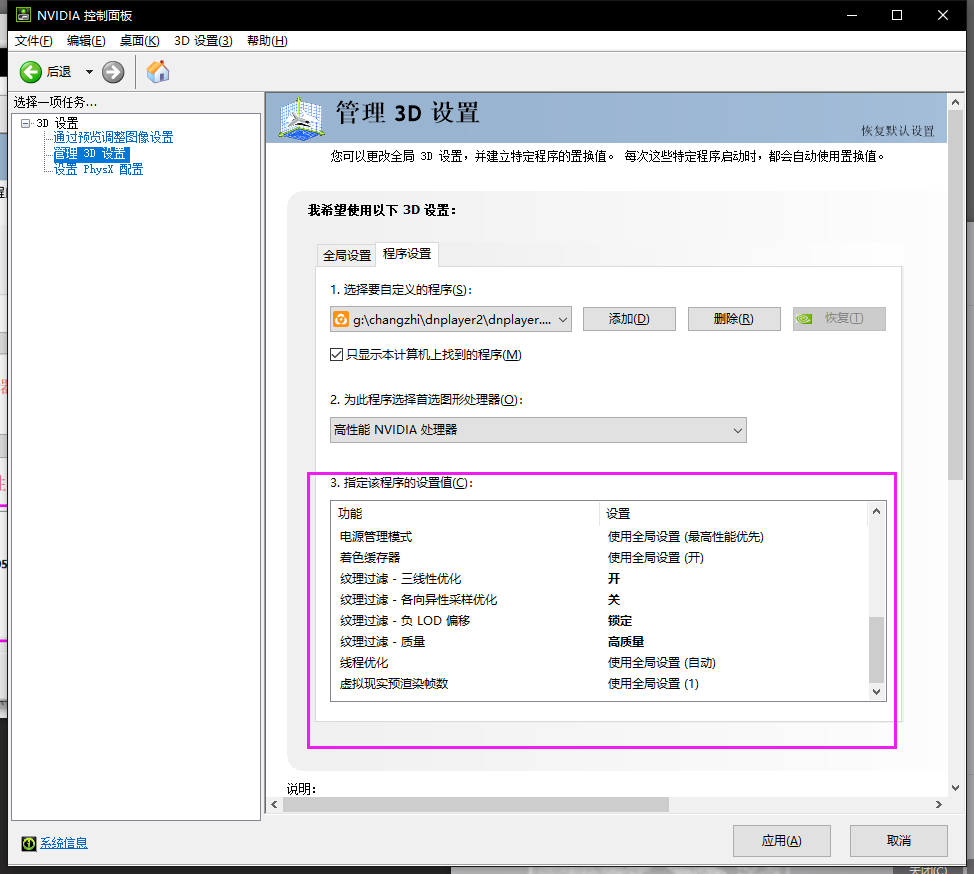
Task: Click the 管理 3D 设置 header icon
Action: point(304,117)
